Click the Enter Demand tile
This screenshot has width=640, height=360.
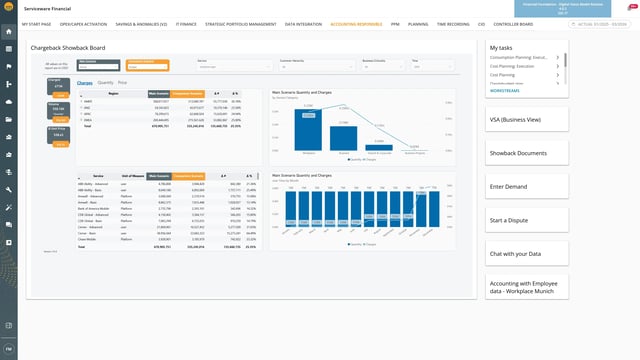pos(527,187)
